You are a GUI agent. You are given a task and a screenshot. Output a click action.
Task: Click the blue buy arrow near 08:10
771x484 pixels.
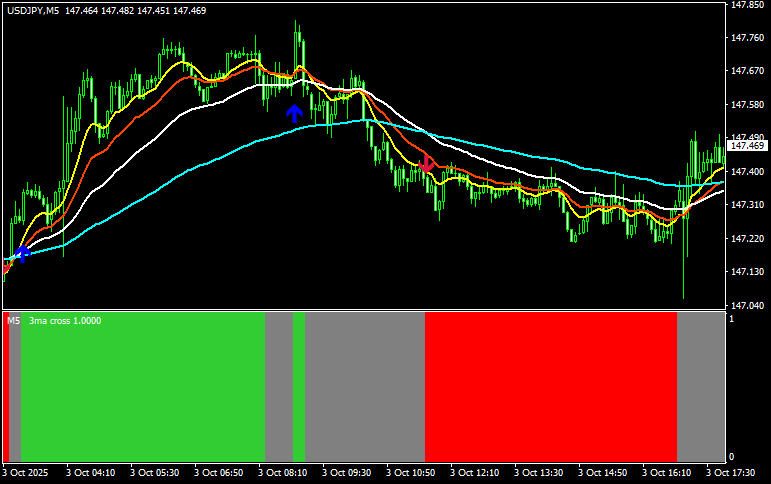pos(294,113)
